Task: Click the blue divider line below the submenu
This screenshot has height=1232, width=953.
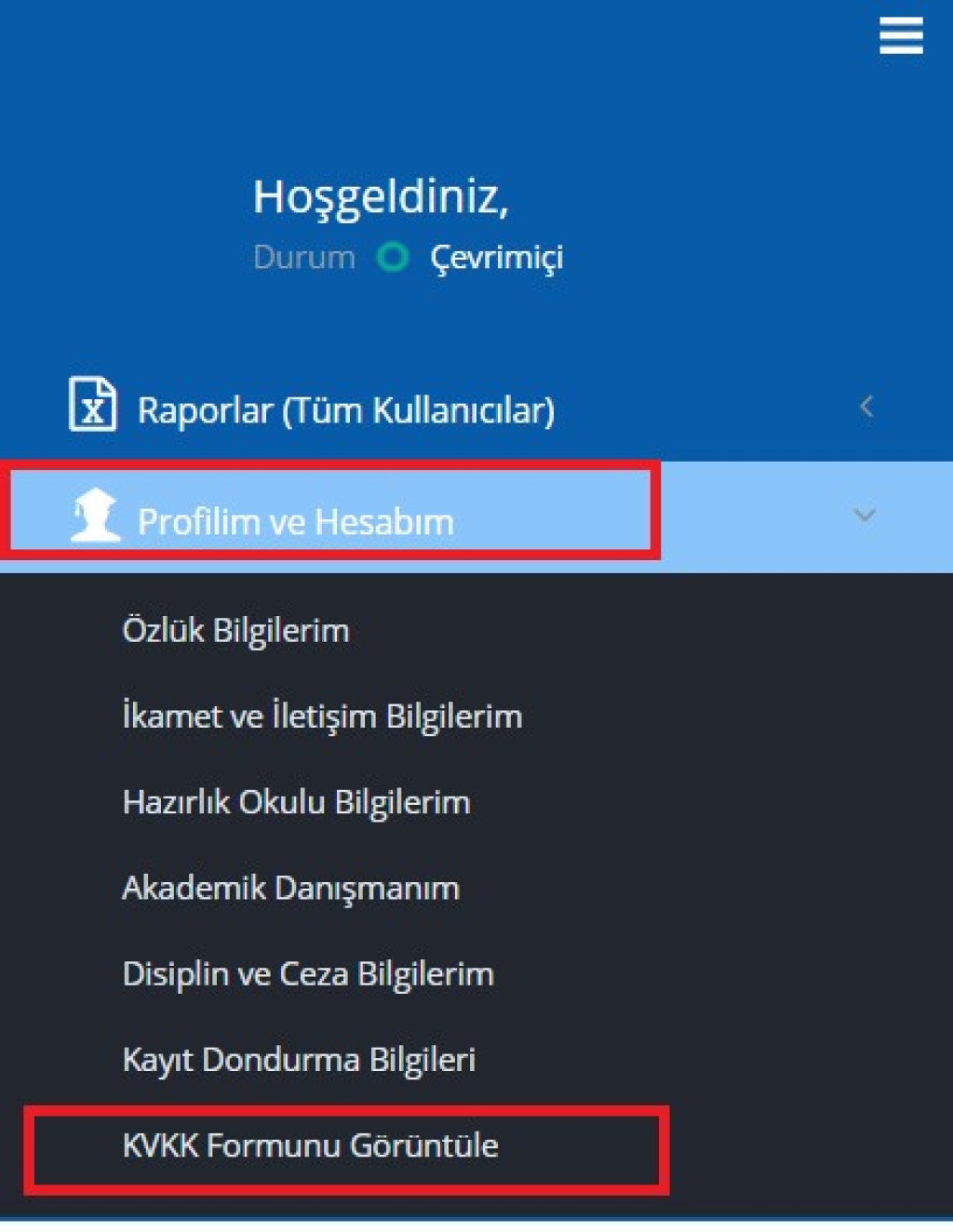Action: 476,1218
